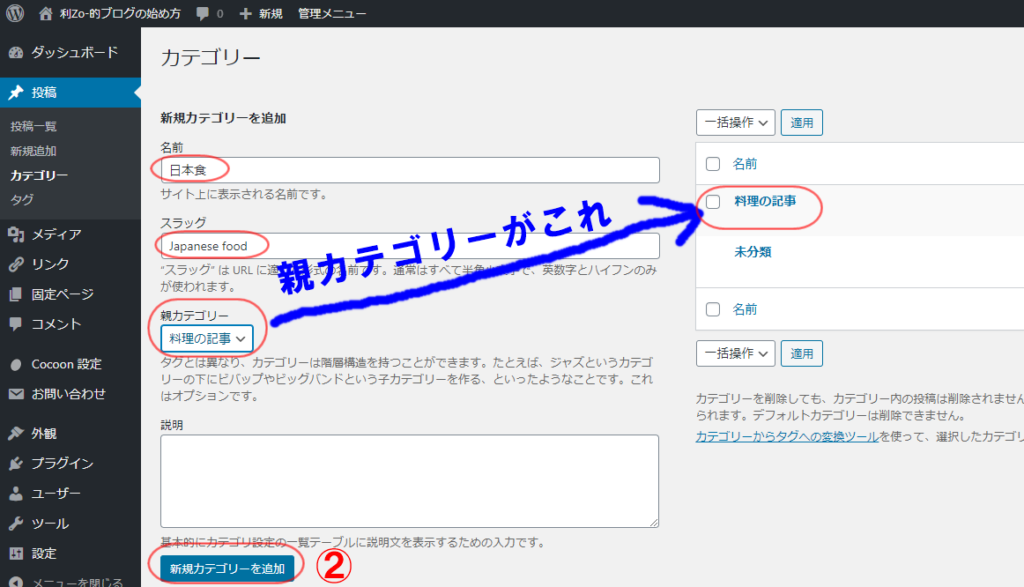Open 設定 settings in sidebar

(44, 553)
